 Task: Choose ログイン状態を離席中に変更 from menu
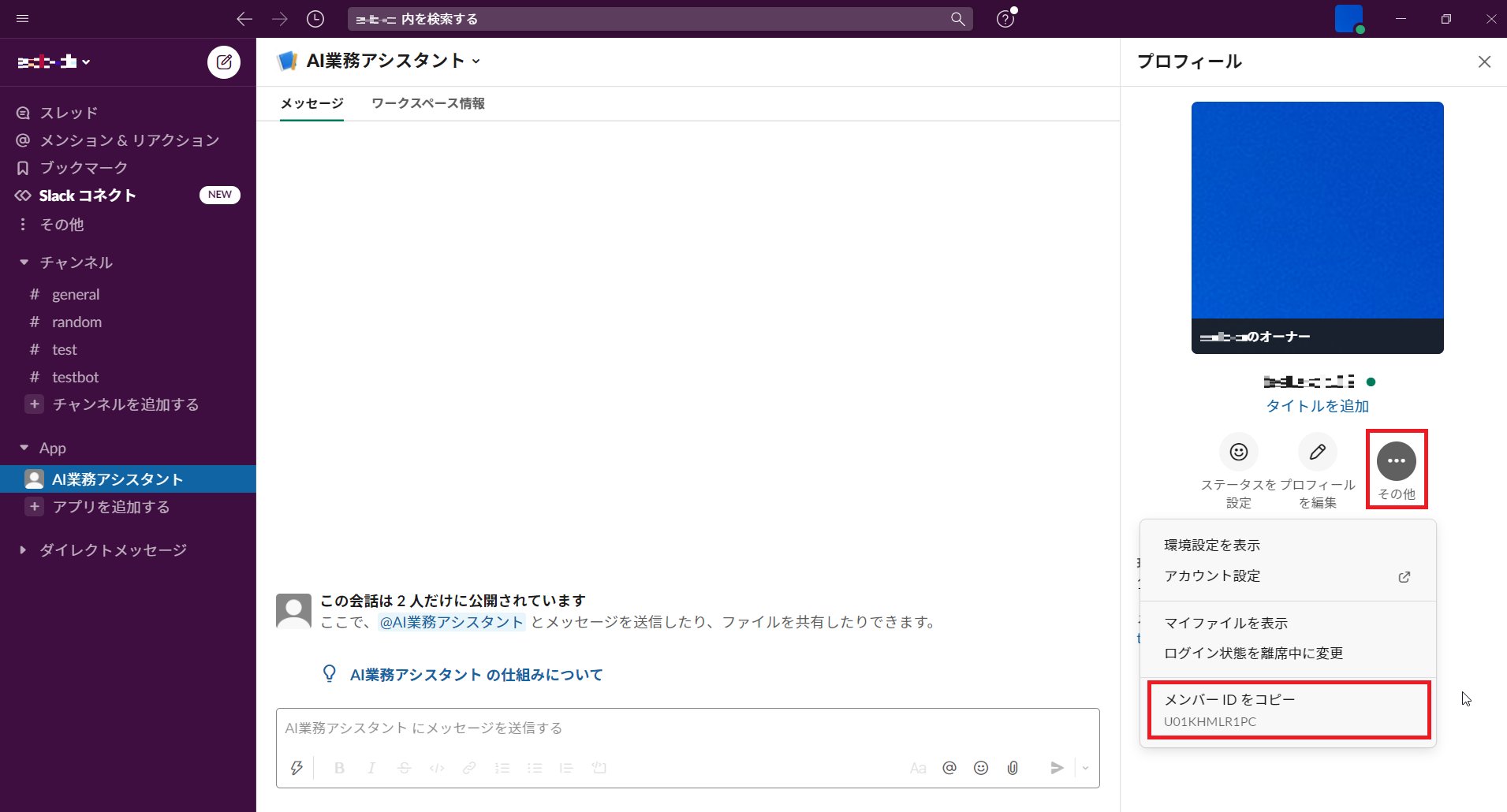(x=1253, y=654)
